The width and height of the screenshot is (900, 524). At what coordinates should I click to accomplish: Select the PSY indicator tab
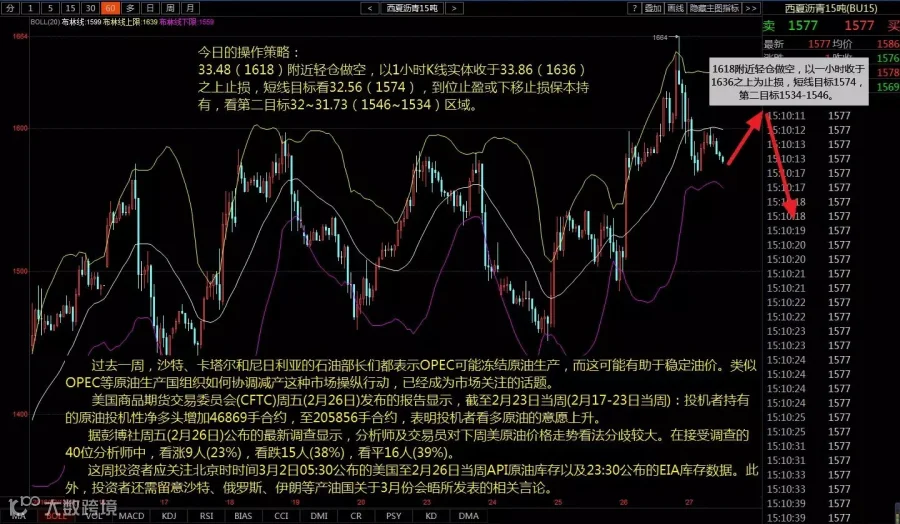pyautogui.click(x=394, y=515)
